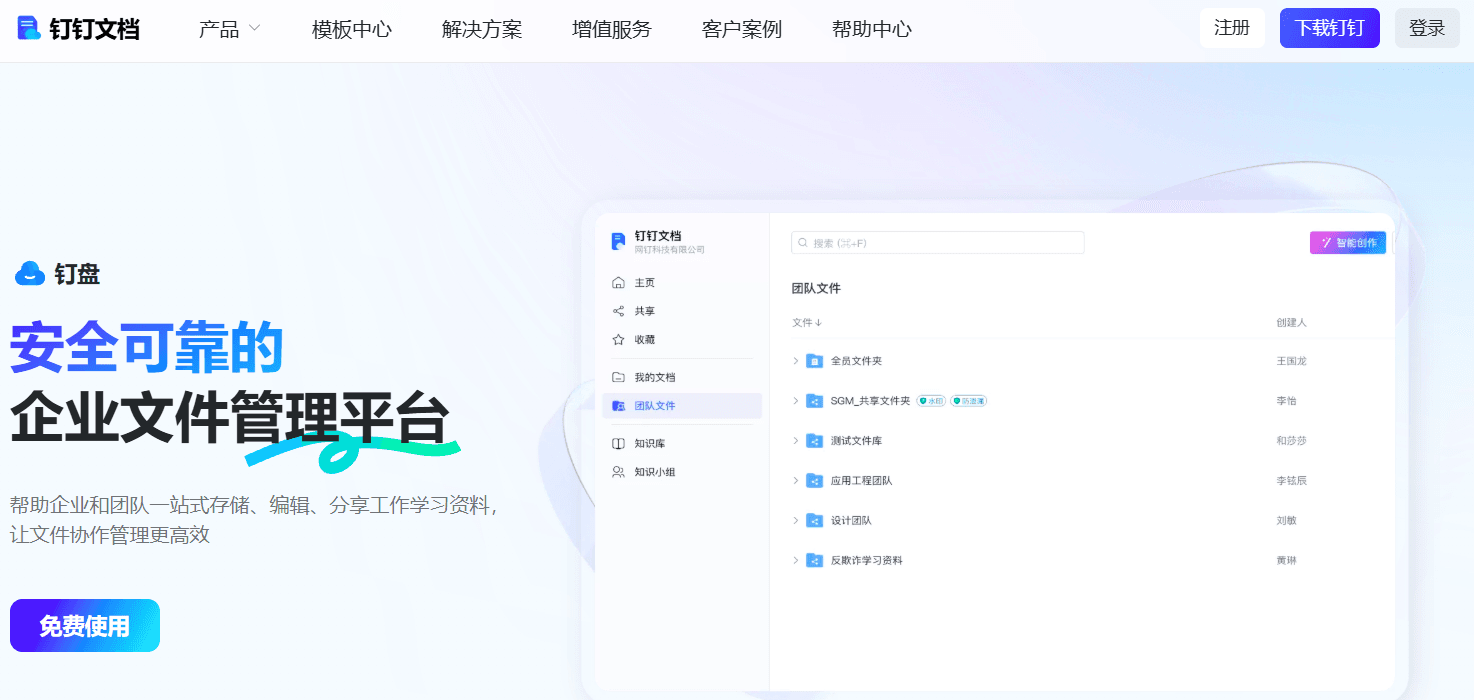Click the 登录 button
This screenshot has width=1474, height=700.
tap(1428, 28)
